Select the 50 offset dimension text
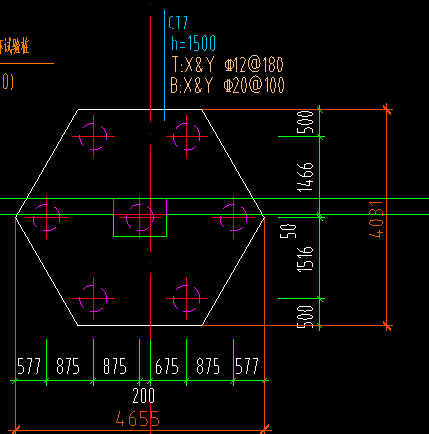 pyautogui.click(x=288, y=231)
